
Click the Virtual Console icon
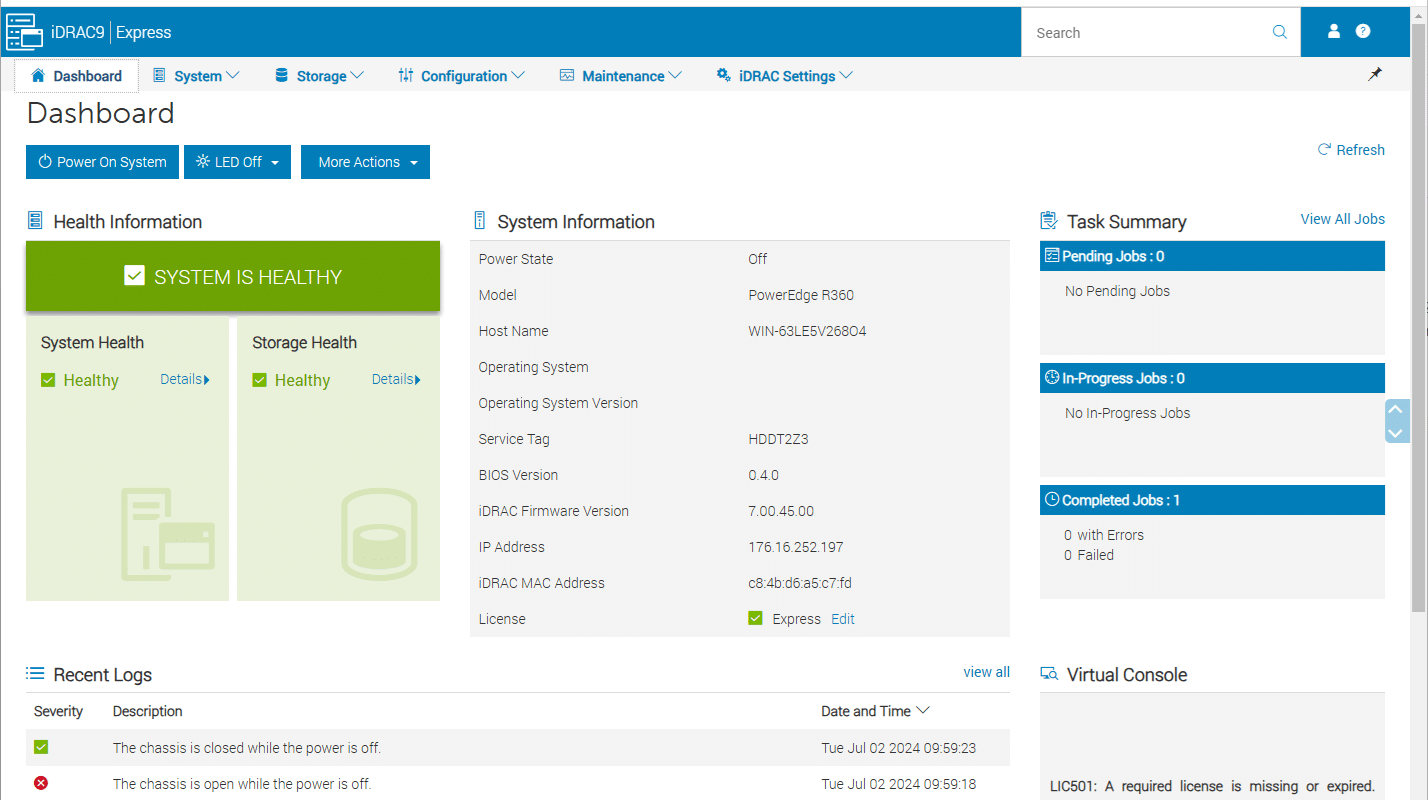[x=1049, y=674]
